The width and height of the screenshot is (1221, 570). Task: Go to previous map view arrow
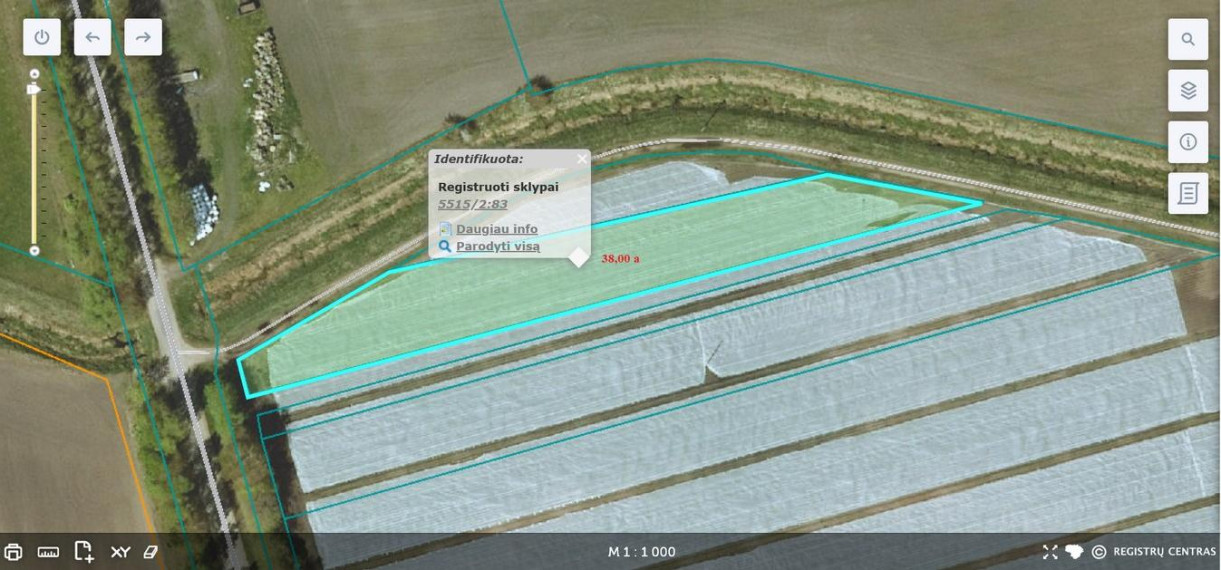pos(92,37)
